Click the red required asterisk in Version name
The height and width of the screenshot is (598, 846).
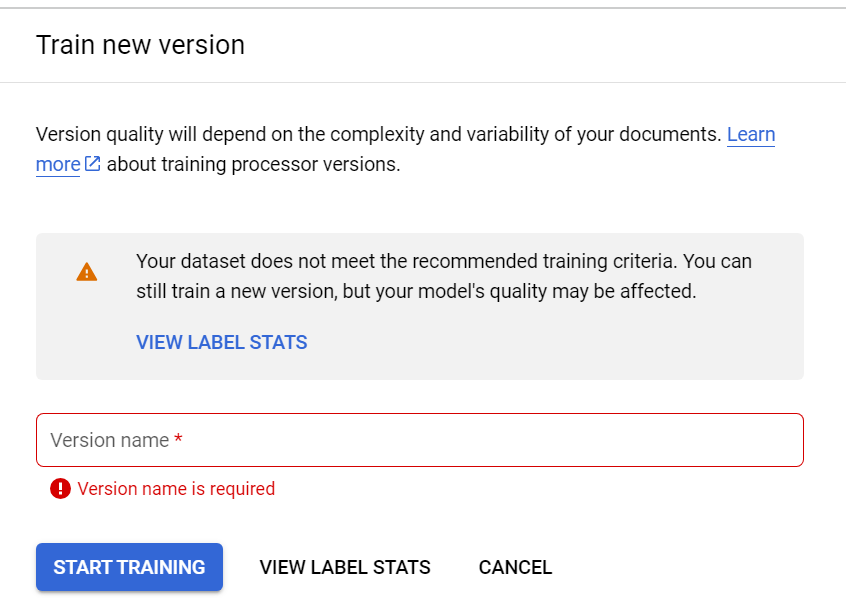tap(178, 441)
